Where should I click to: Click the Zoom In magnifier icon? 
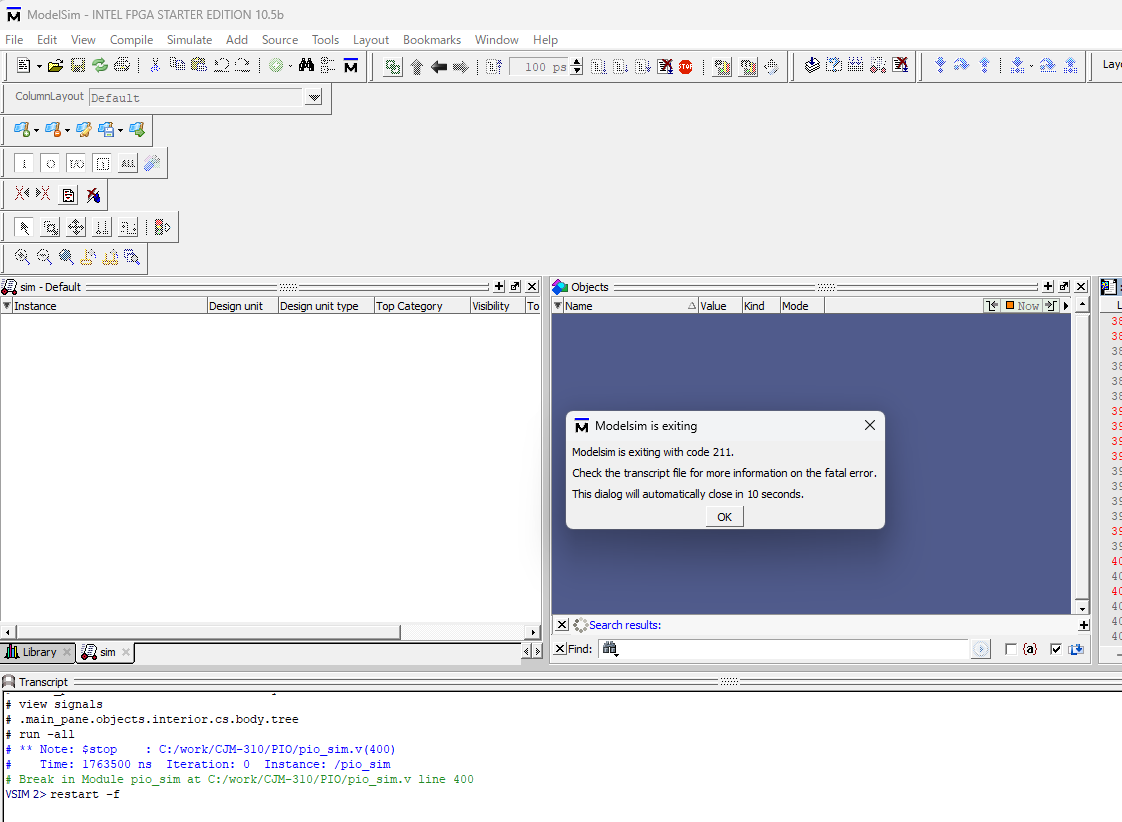[x=21, y=258]
